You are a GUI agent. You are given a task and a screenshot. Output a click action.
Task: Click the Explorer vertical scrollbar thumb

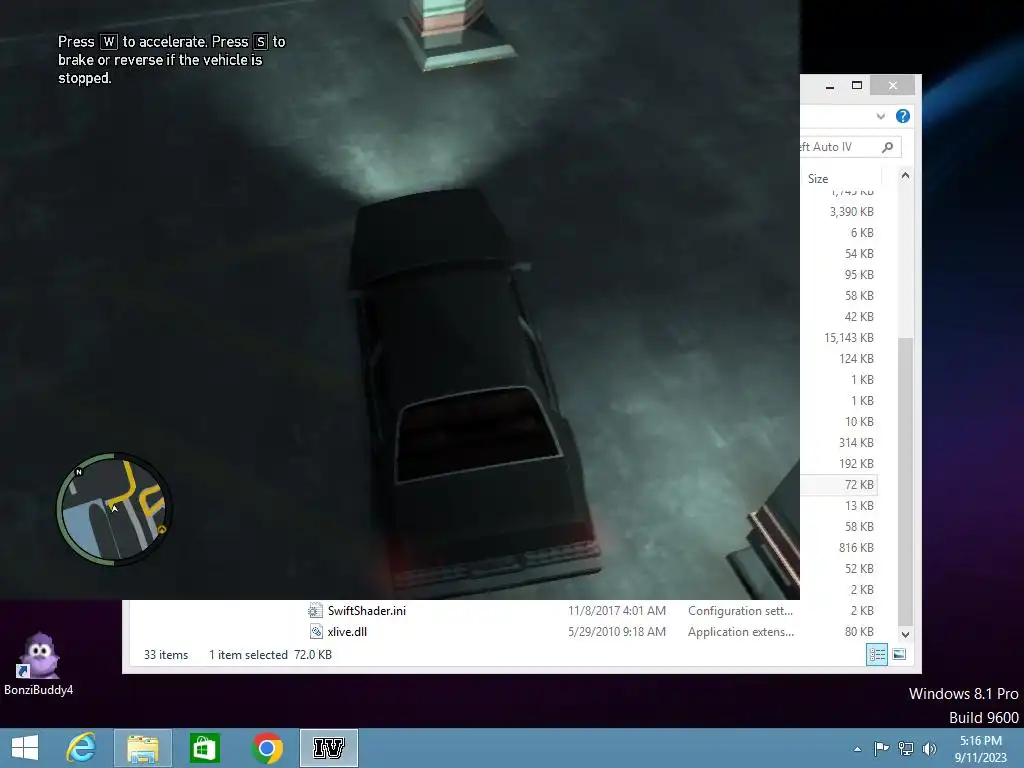tap(905, 481)
